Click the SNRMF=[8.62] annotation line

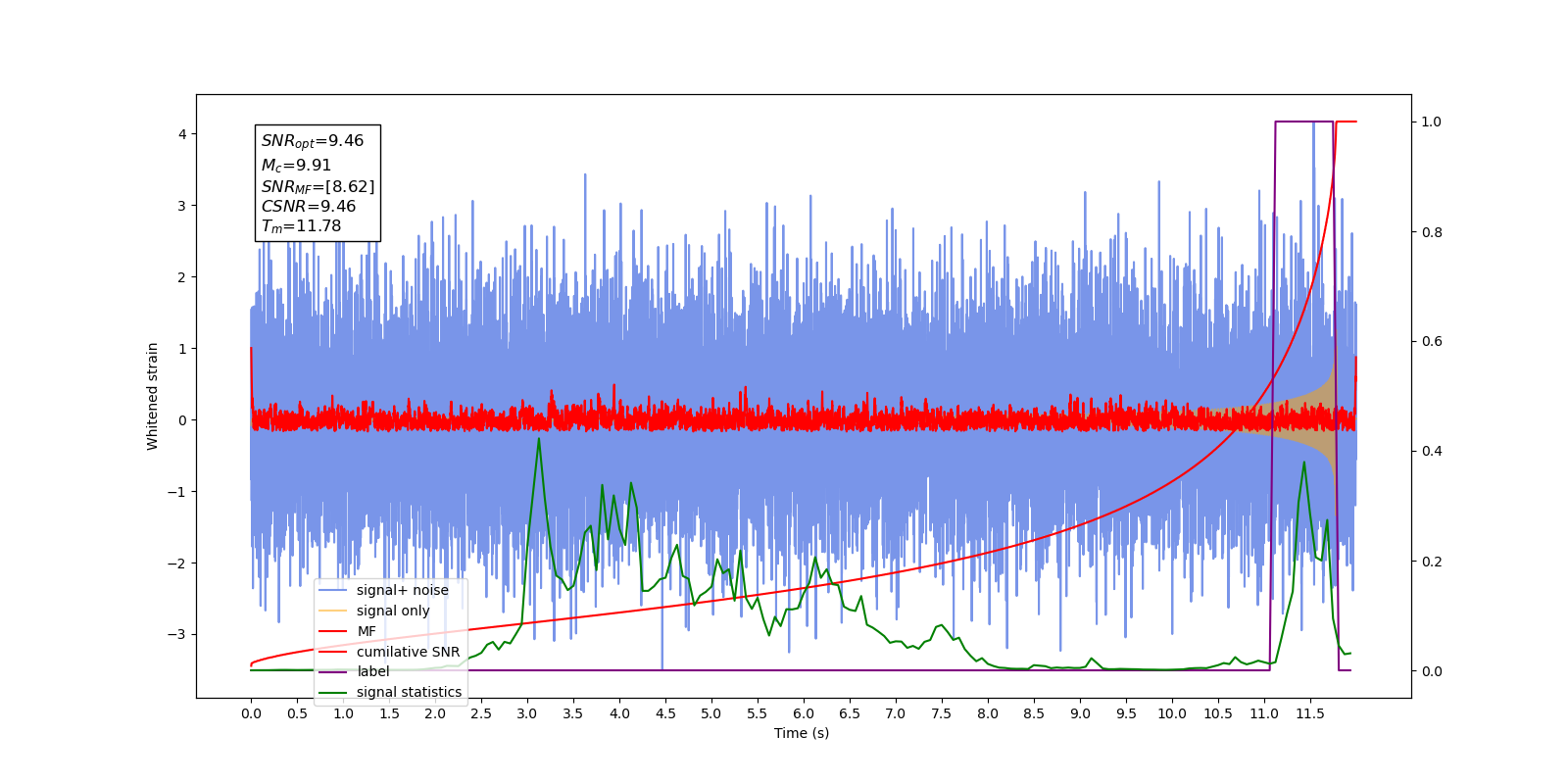click(x=318, y=186)
